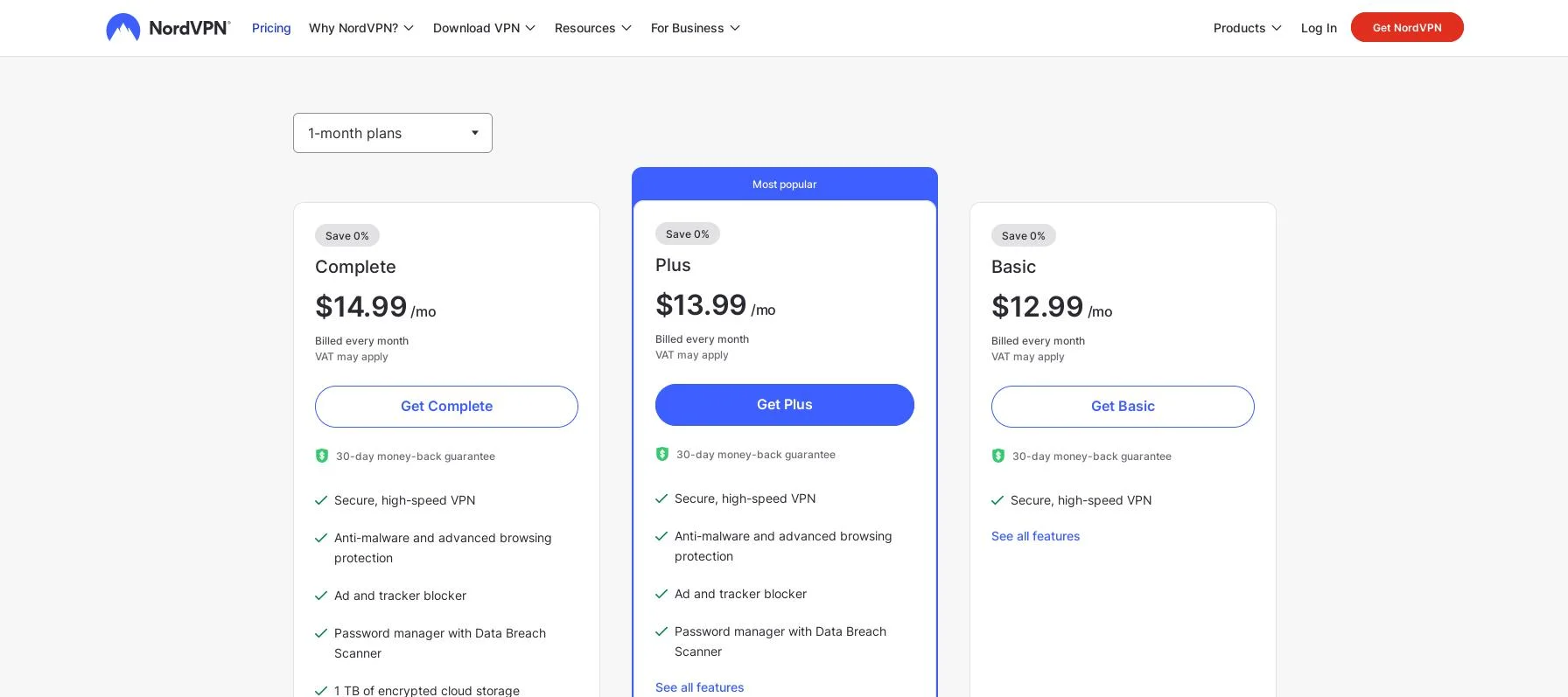Expand the Download VPN menu

pos(484,28)
